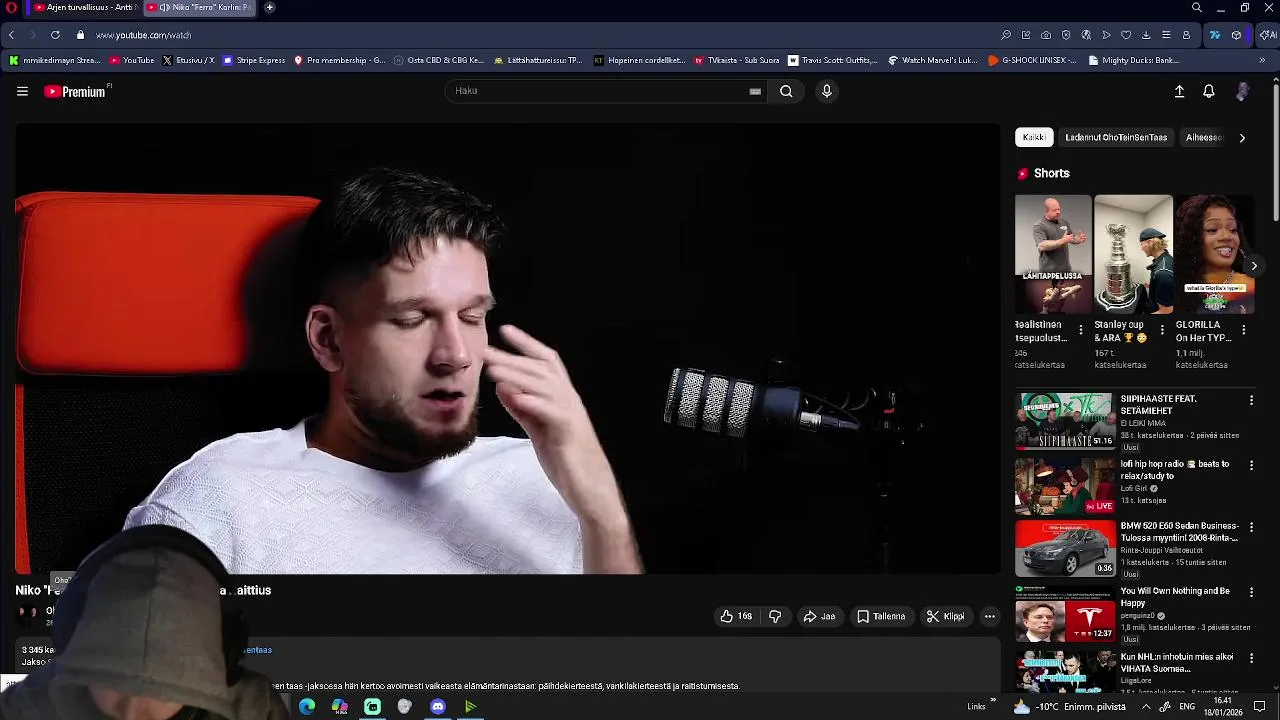Show hidden system tray icons
Image resolution: width=1280 pixels, height=720 pixels.
point(1146,707)
